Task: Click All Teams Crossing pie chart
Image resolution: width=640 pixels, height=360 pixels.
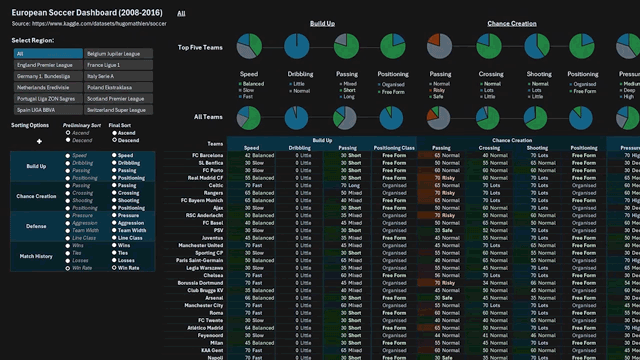Action: click(487, 118)
